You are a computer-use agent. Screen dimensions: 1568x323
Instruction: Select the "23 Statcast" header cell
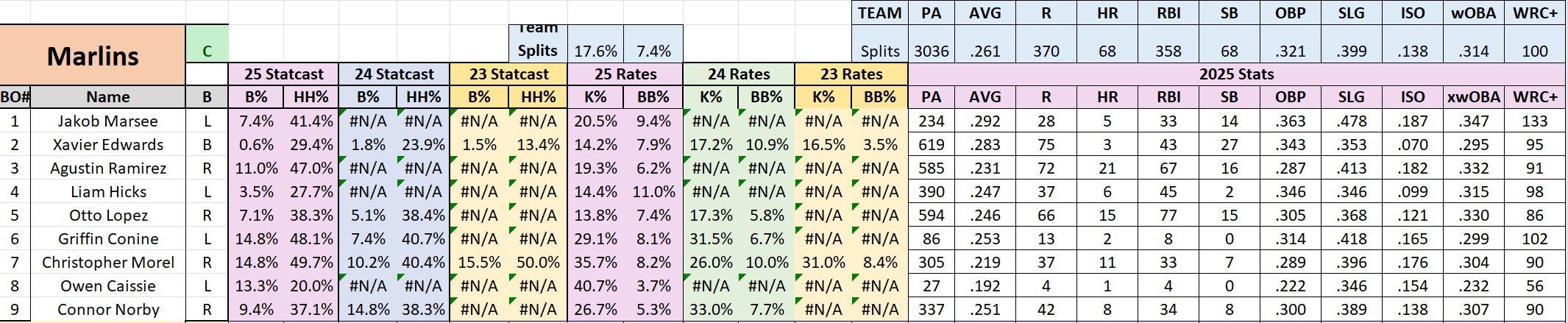coord(508,74)
